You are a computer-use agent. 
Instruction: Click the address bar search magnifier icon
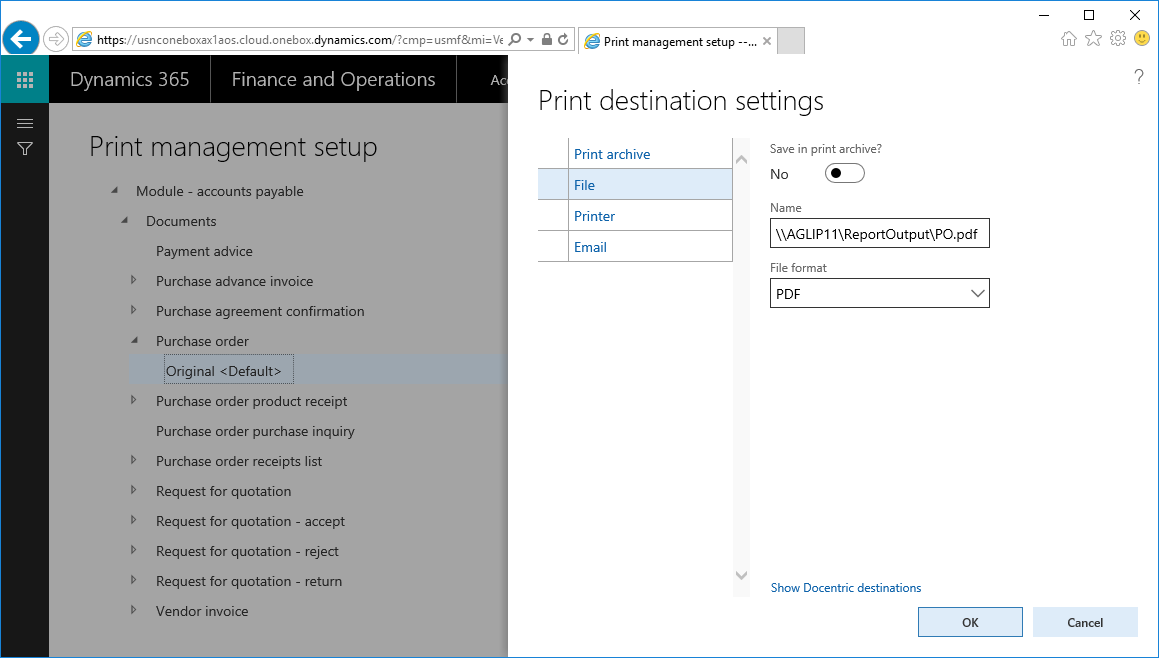point(515,39)
